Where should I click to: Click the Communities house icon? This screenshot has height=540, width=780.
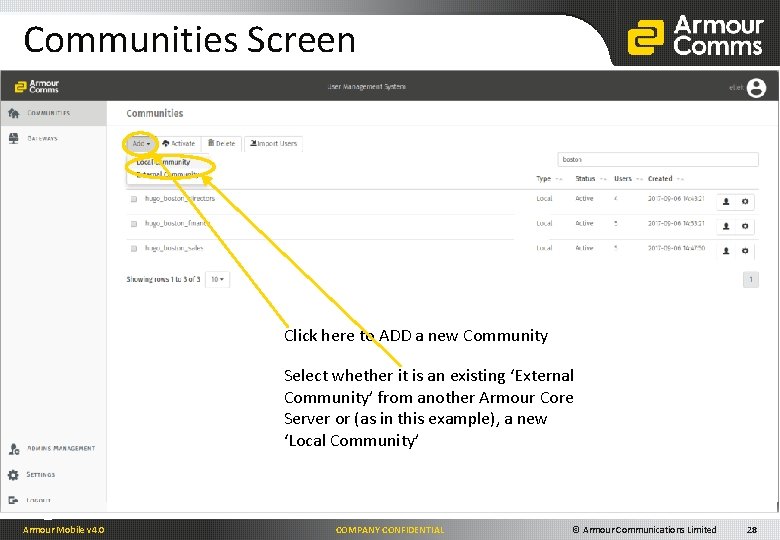[x=13, y=113]
